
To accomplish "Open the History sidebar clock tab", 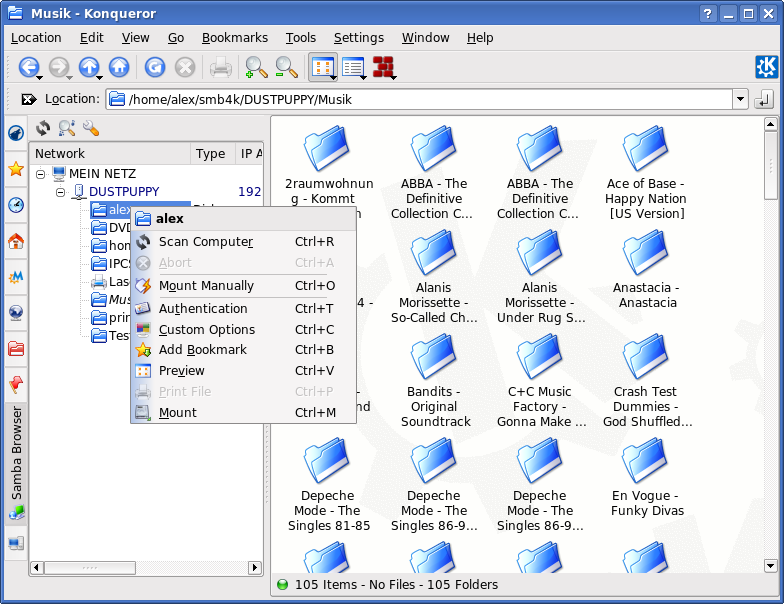I will point(16,205).
